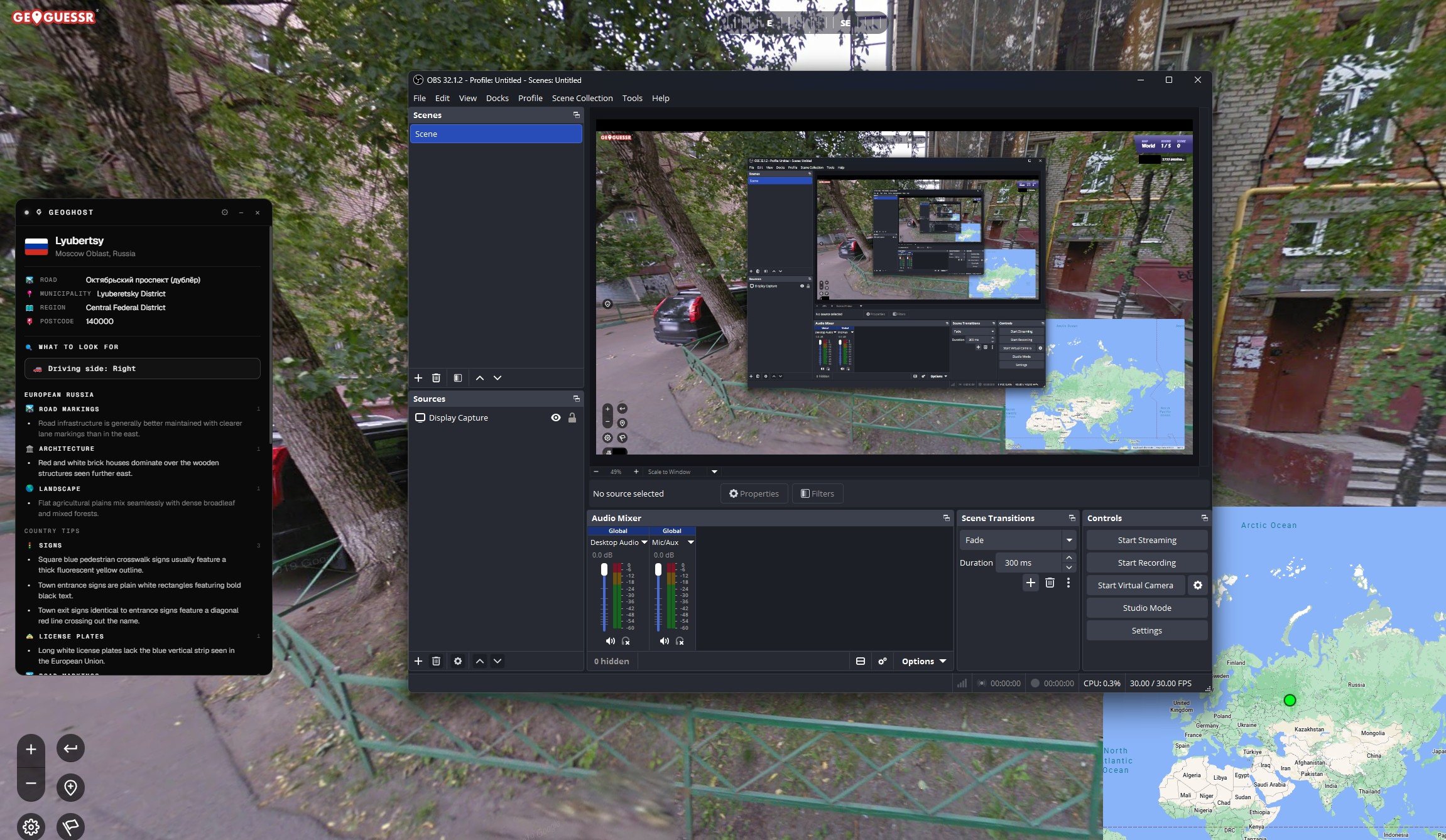This screenshot has height=840, width=1446.
Task: Click the GeoGuessr flag button
Action: coord(70,827)
